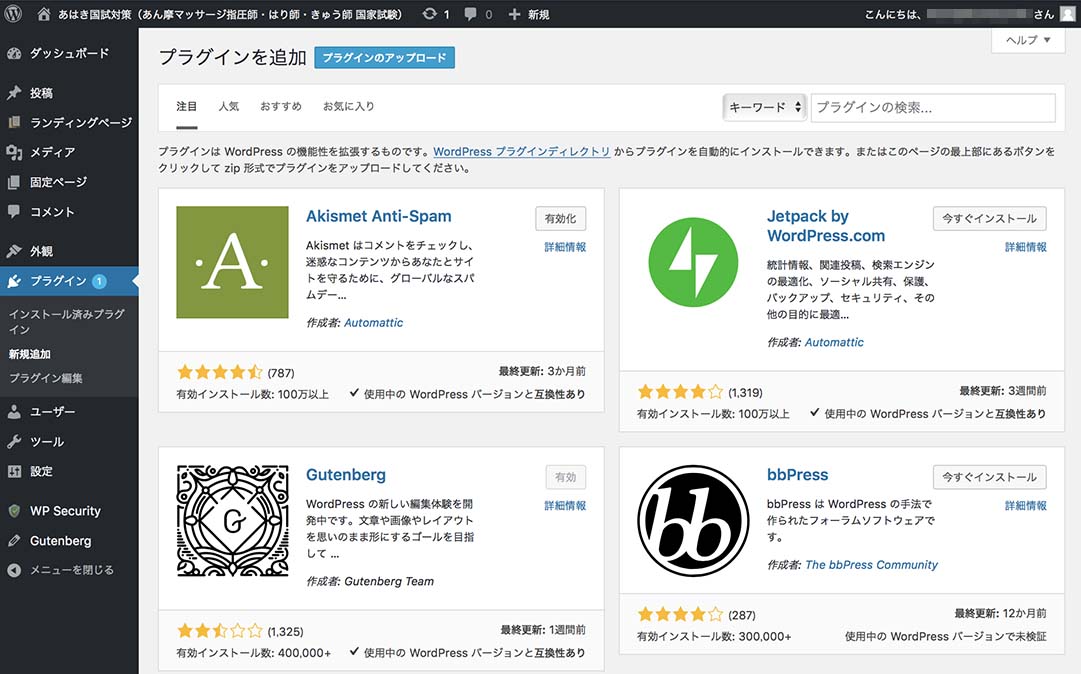Screen dimensions: 1081x674
Task: Open the メディア sidebar menu
Action: click(52, 152)
